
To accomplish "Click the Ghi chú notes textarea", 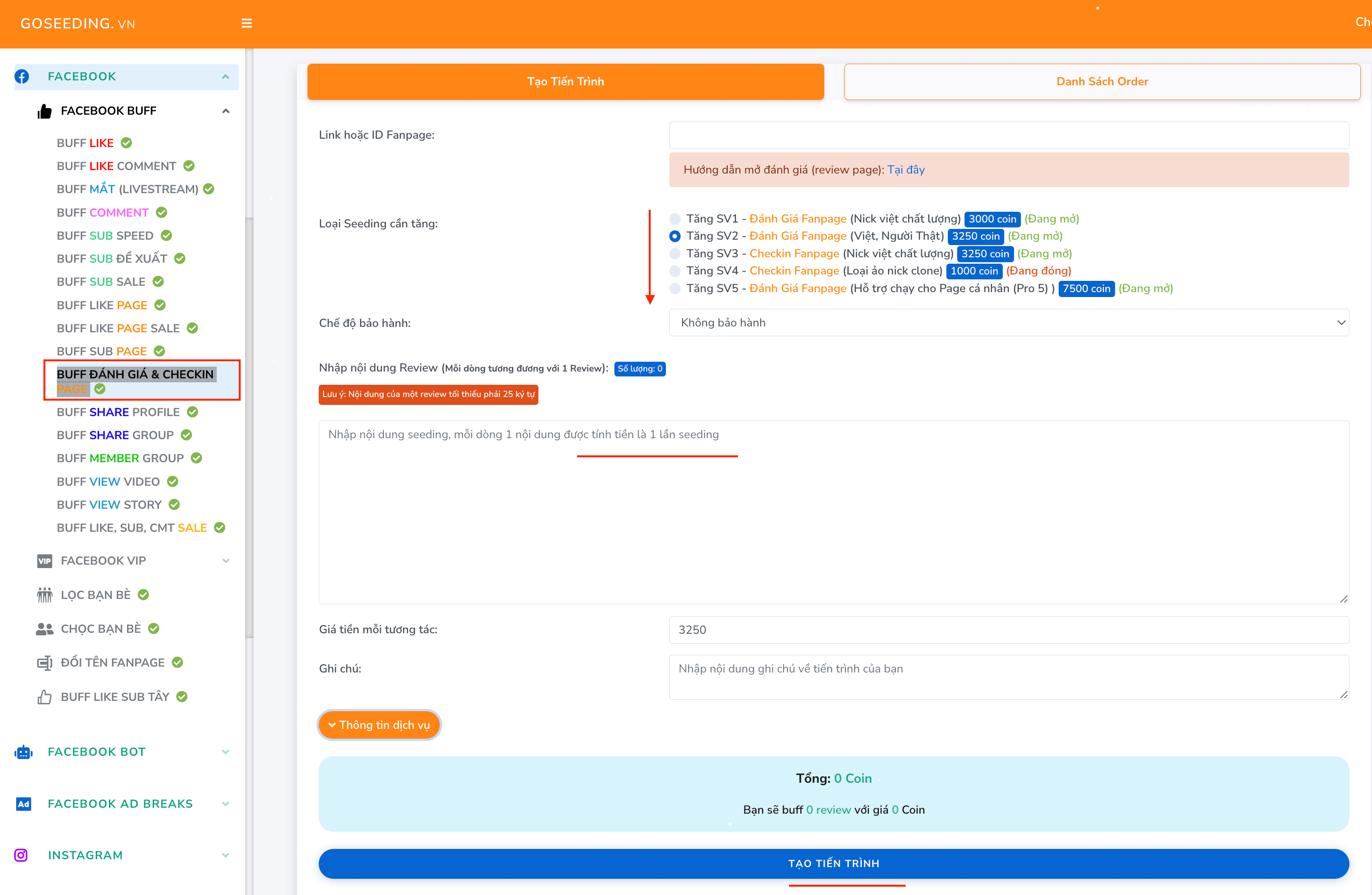I will [x=1009, y=677].
